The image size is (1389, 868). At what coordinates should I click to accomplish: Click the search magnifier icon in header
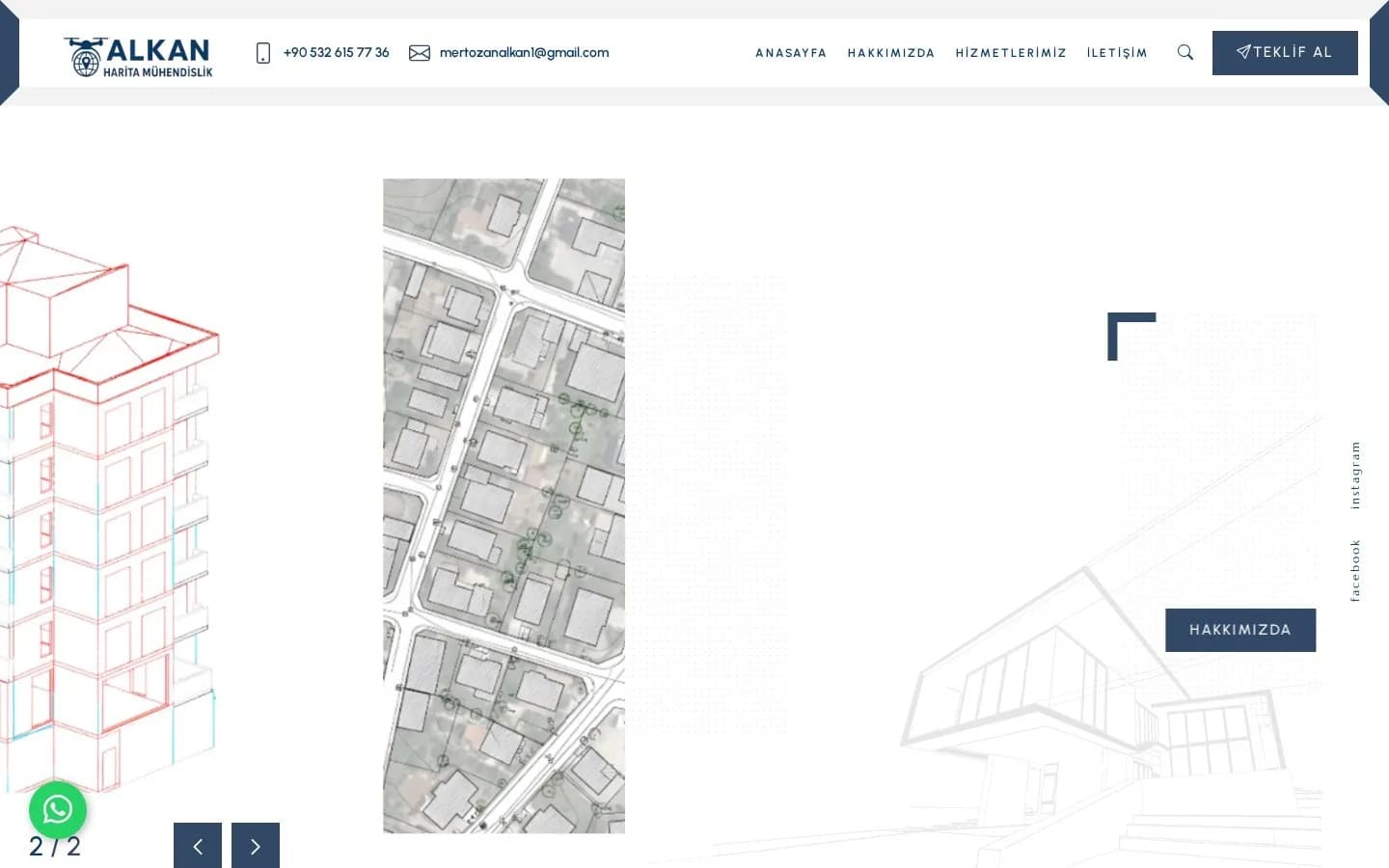(1185, 52)
